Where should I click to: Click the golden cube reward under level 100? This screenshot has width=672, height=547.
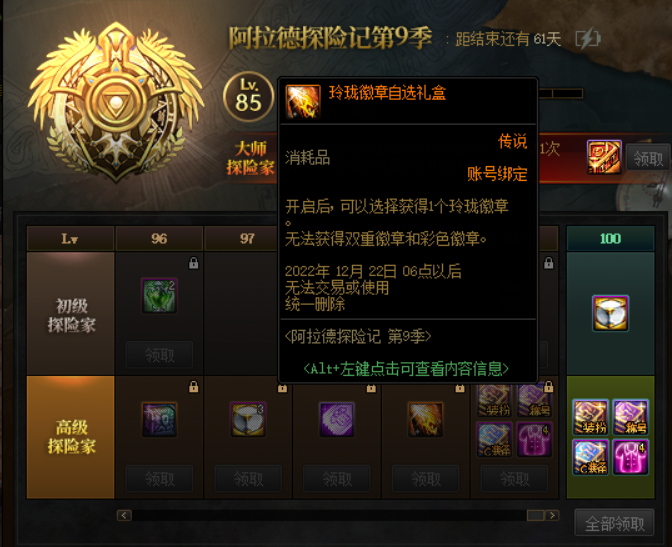click(610, 313)
